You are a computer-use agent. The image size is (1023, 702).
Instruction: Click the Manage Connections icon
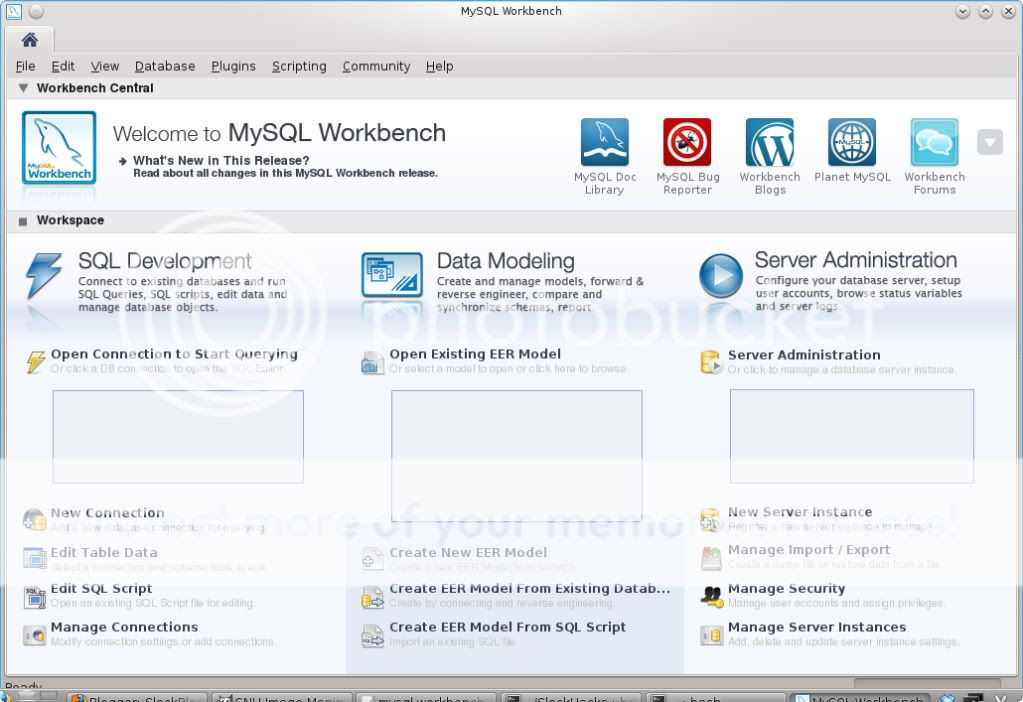click(x=35, y=635)
